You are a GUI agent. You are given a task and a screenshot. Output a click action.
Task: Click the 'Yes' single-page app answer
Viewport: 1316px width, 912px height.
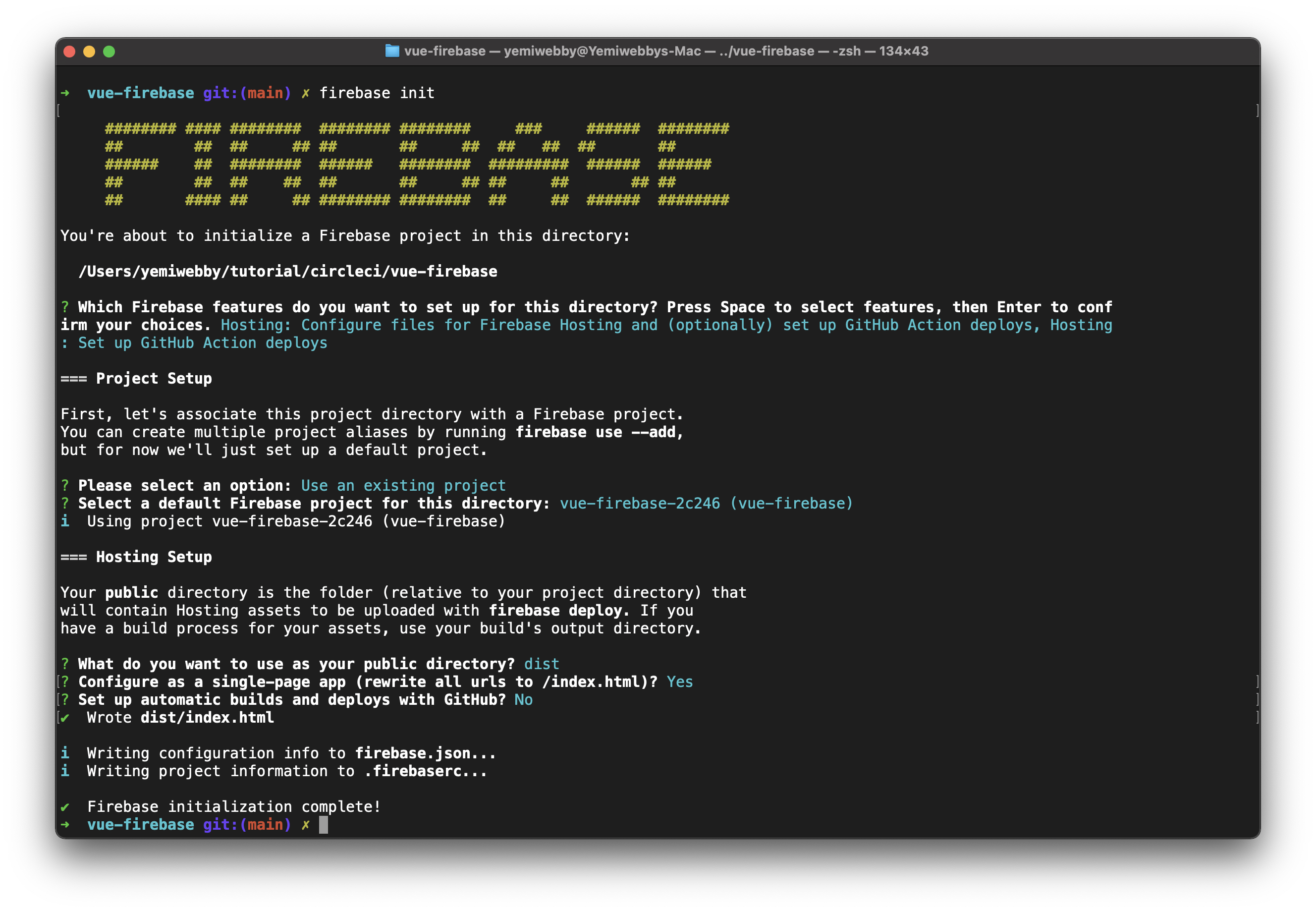[x=680, y=682]
